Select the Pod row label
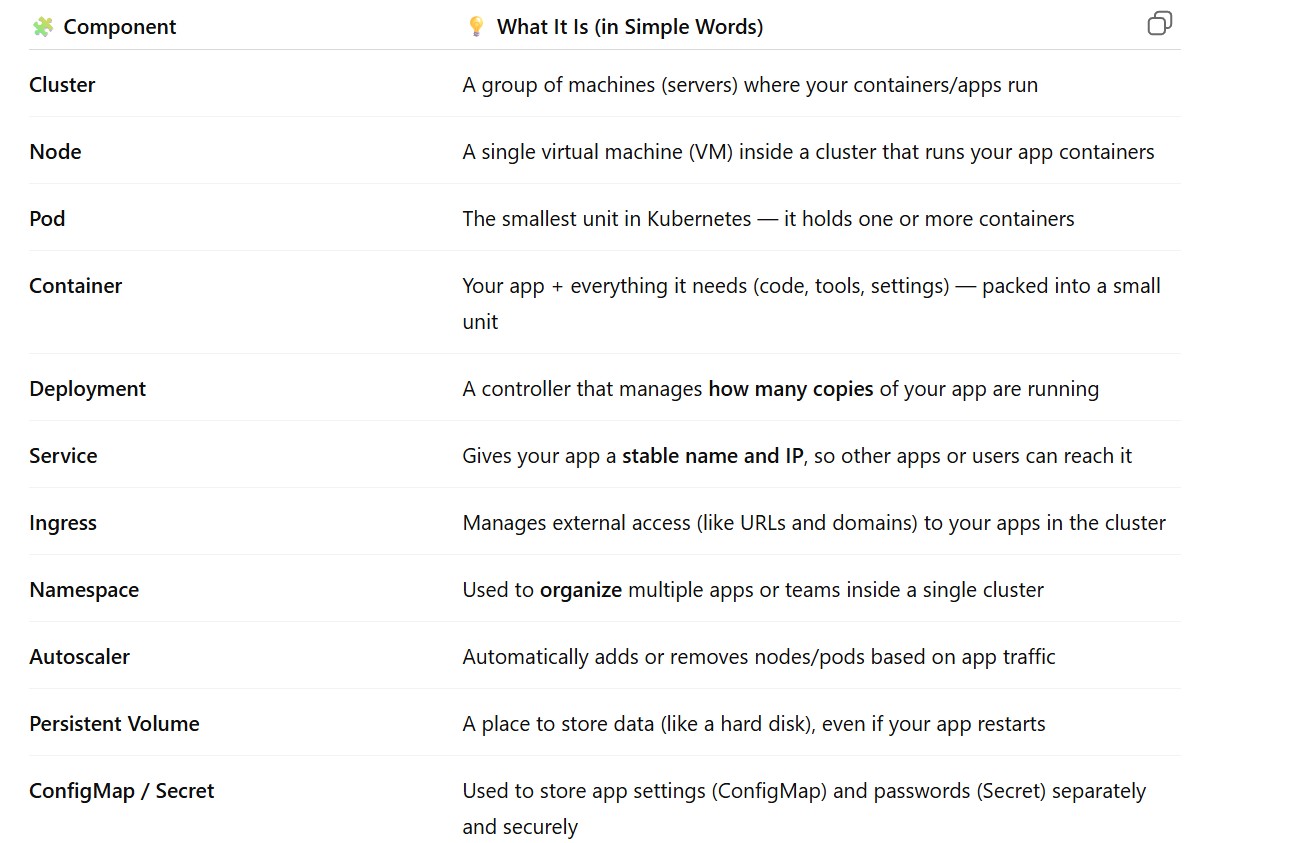The height and width of the screenshot is (843, 1289). (x=47, y=219)
